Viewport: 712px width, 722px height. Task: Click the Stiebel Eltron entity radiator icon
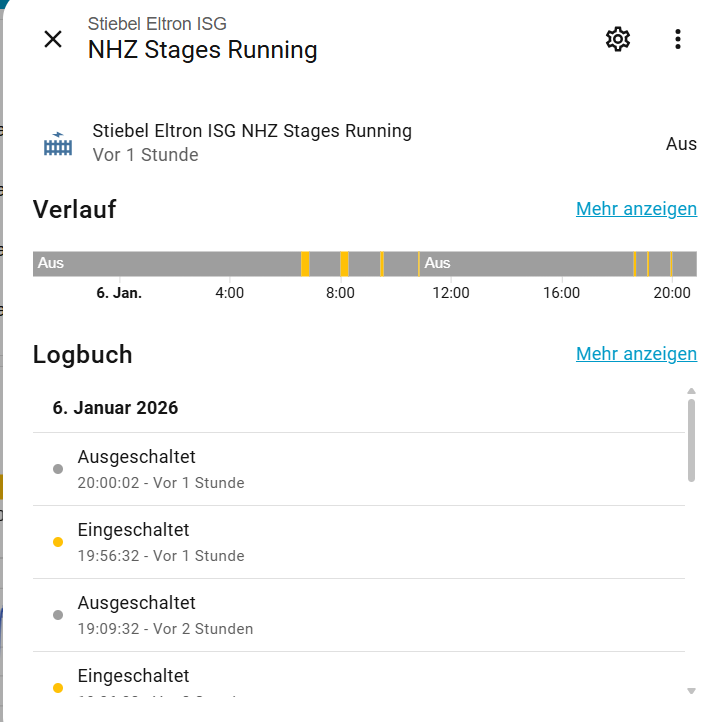tap(58, 144)
